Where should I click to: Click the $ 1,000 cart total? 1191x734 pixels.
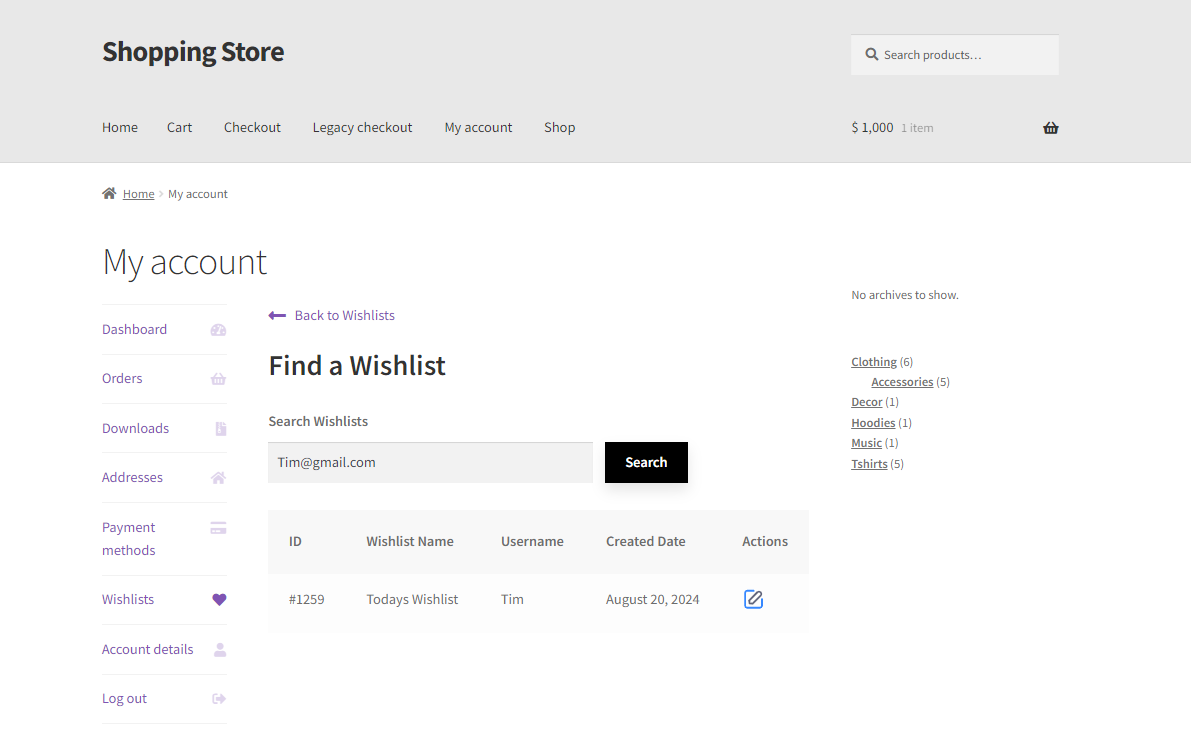(872, 128)
